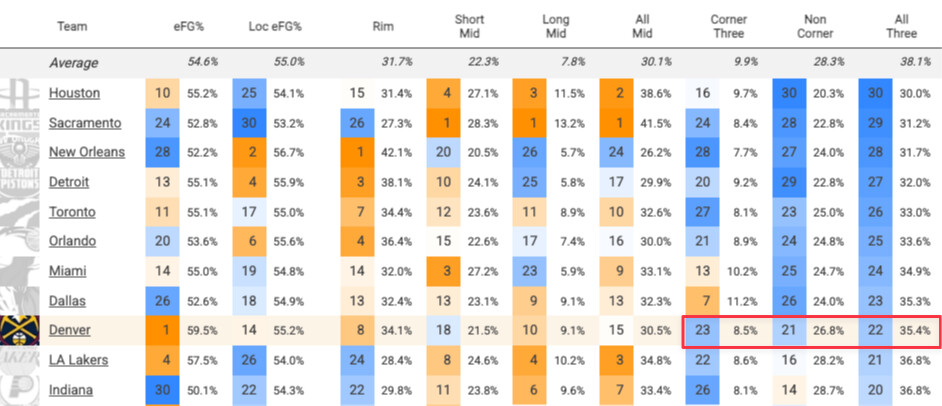Viewport: 942px width, 406px height.
Task: Click Houston's blue rank 30 Non Corner cell
Action: tap(789, 93)
